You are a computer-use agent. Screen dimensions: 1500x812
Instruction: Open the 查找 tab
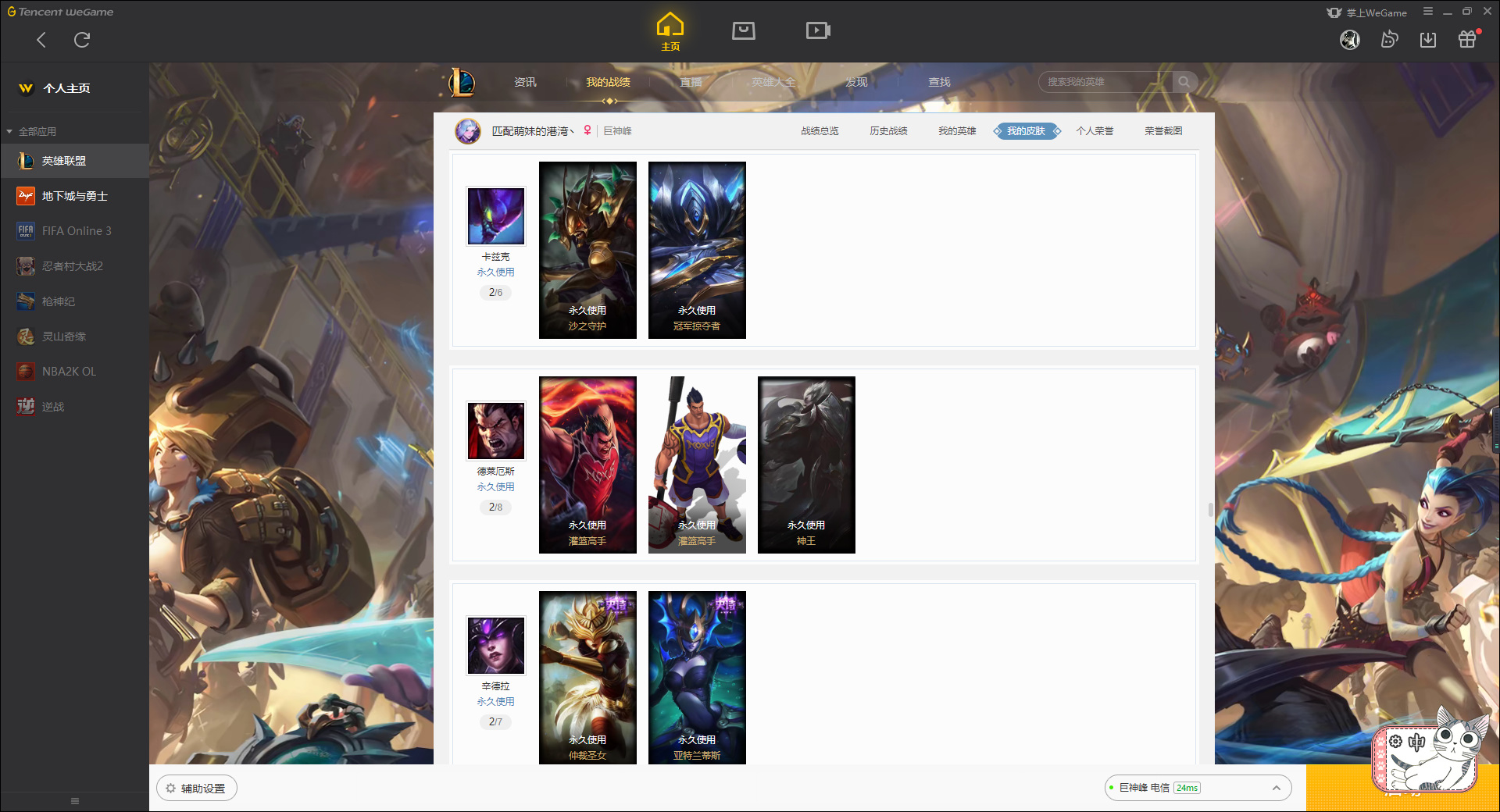(x=939, y=82)
